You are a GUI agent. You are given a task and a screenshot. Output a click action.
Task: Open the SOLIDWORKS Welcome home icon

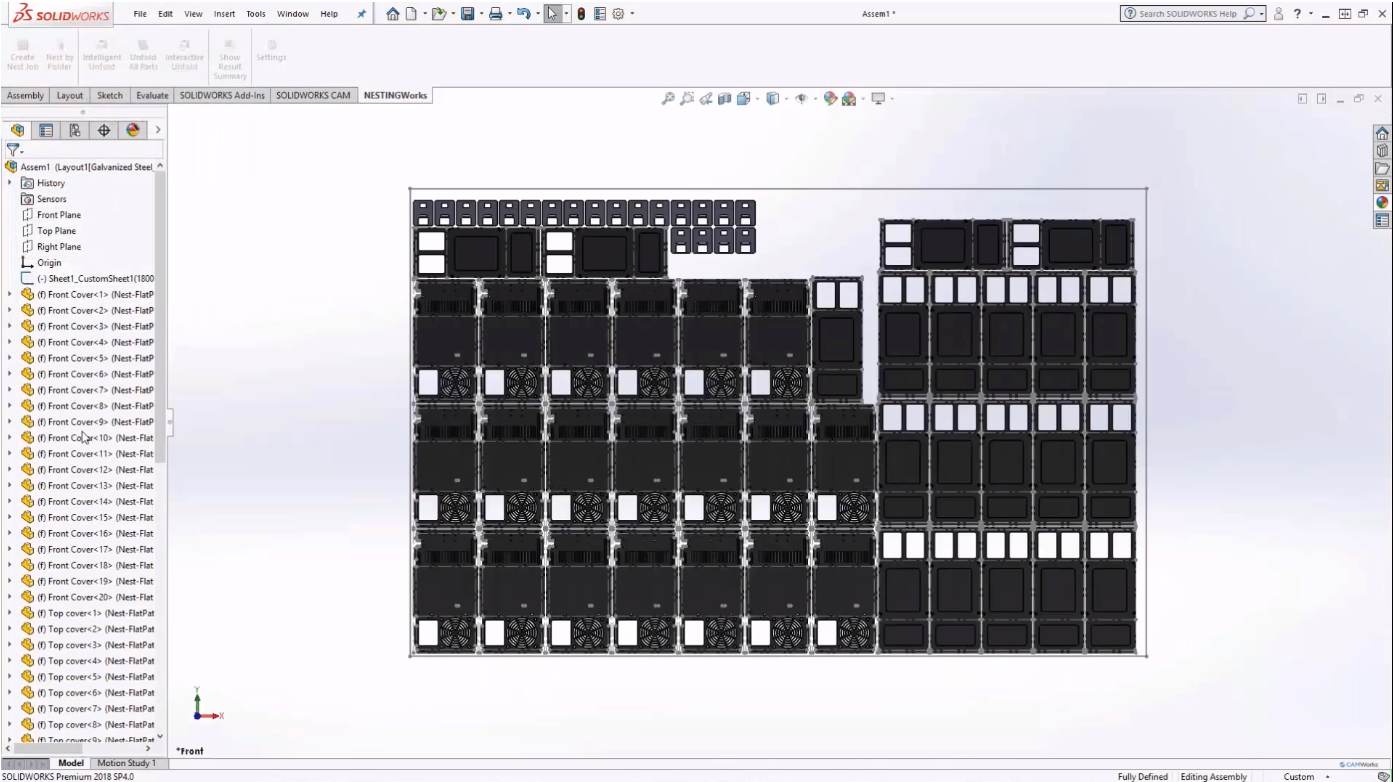(x=393, y=14)
